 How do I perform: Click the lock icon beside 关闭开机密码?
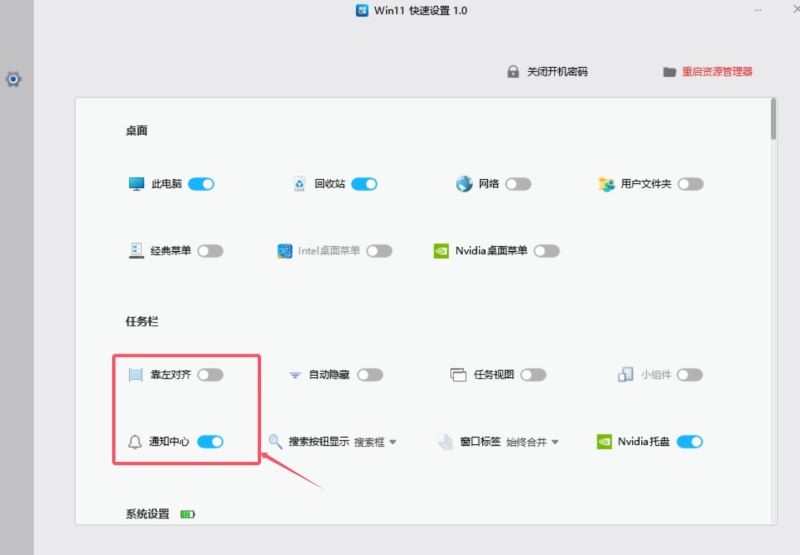pyautogui.click(x=513, y=71)
